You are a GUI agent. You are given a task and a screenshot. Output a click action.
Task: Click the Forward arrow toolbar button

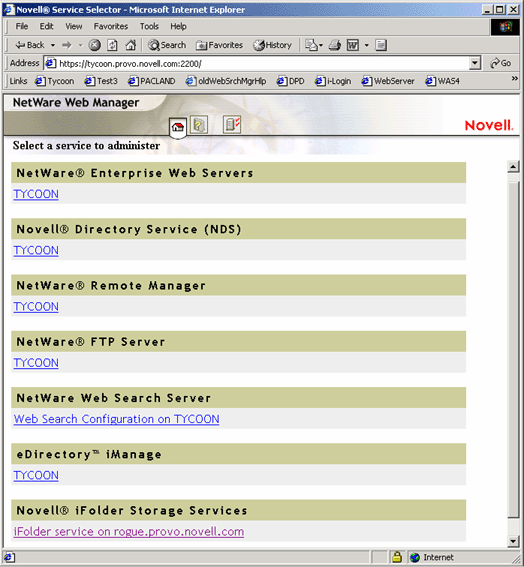(x=67, y=45)
